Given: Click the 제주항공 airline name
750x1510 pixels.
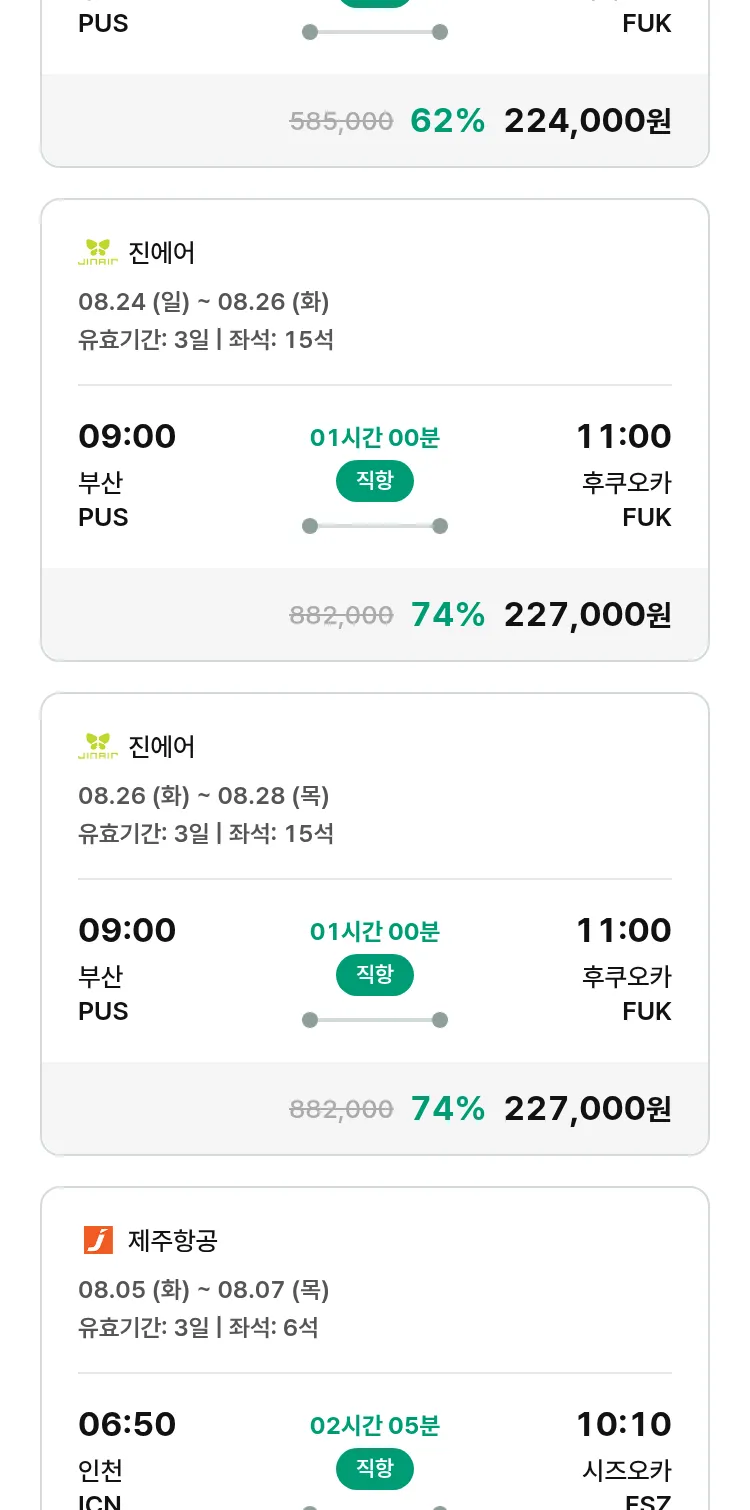Looking at the screenshot, I should pyautogui.click(x=173, y=1241).
